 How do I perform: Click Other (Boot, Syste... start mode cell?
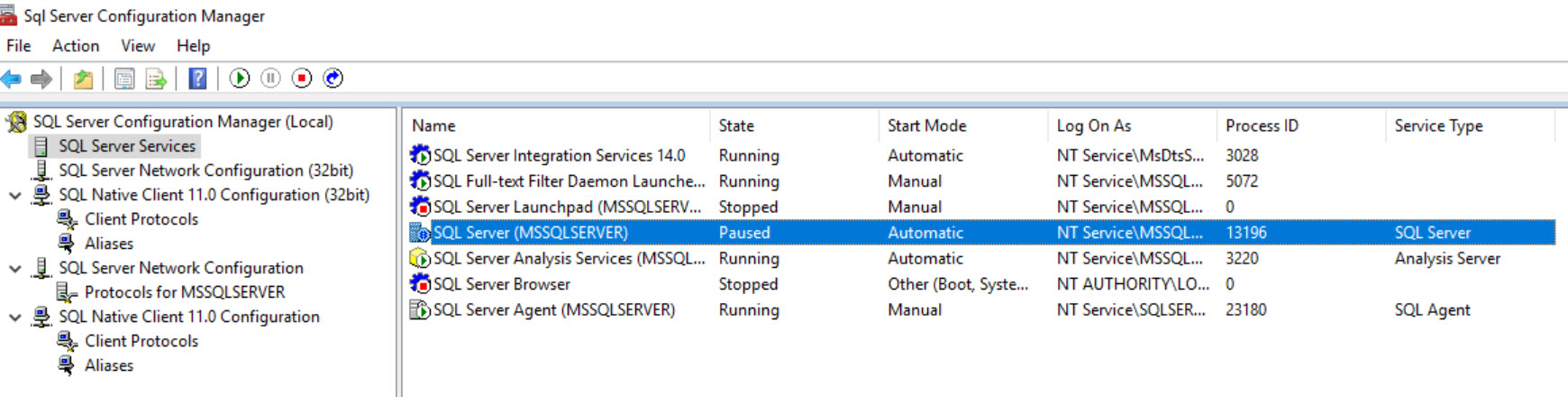(958, 284)
